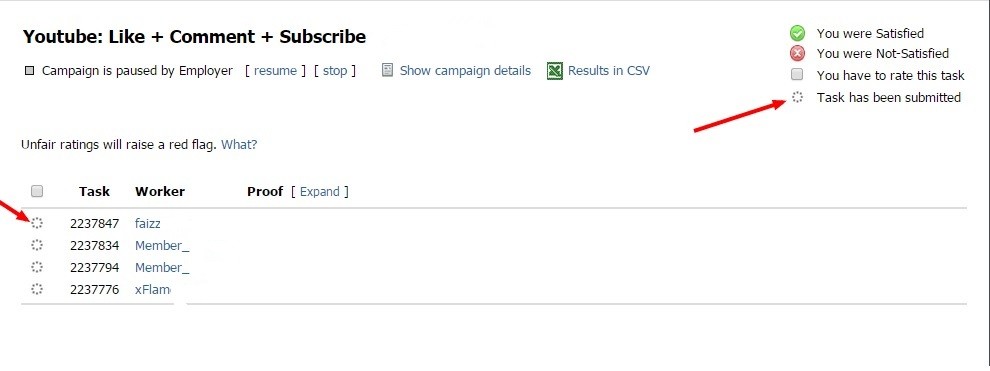Open Show campaign details
This screenshot has height=371, width=990.
(x=465, y=71)
